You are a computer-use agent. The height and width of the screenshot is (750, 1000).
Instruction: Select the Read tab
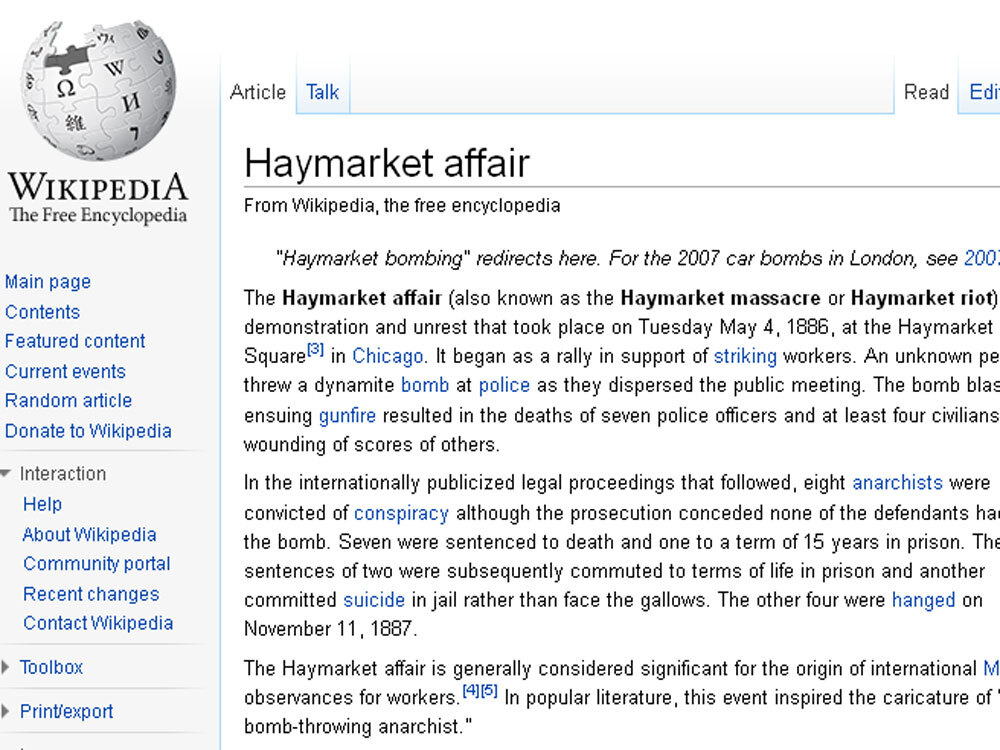pyautogui.click(x=926, y=92)
